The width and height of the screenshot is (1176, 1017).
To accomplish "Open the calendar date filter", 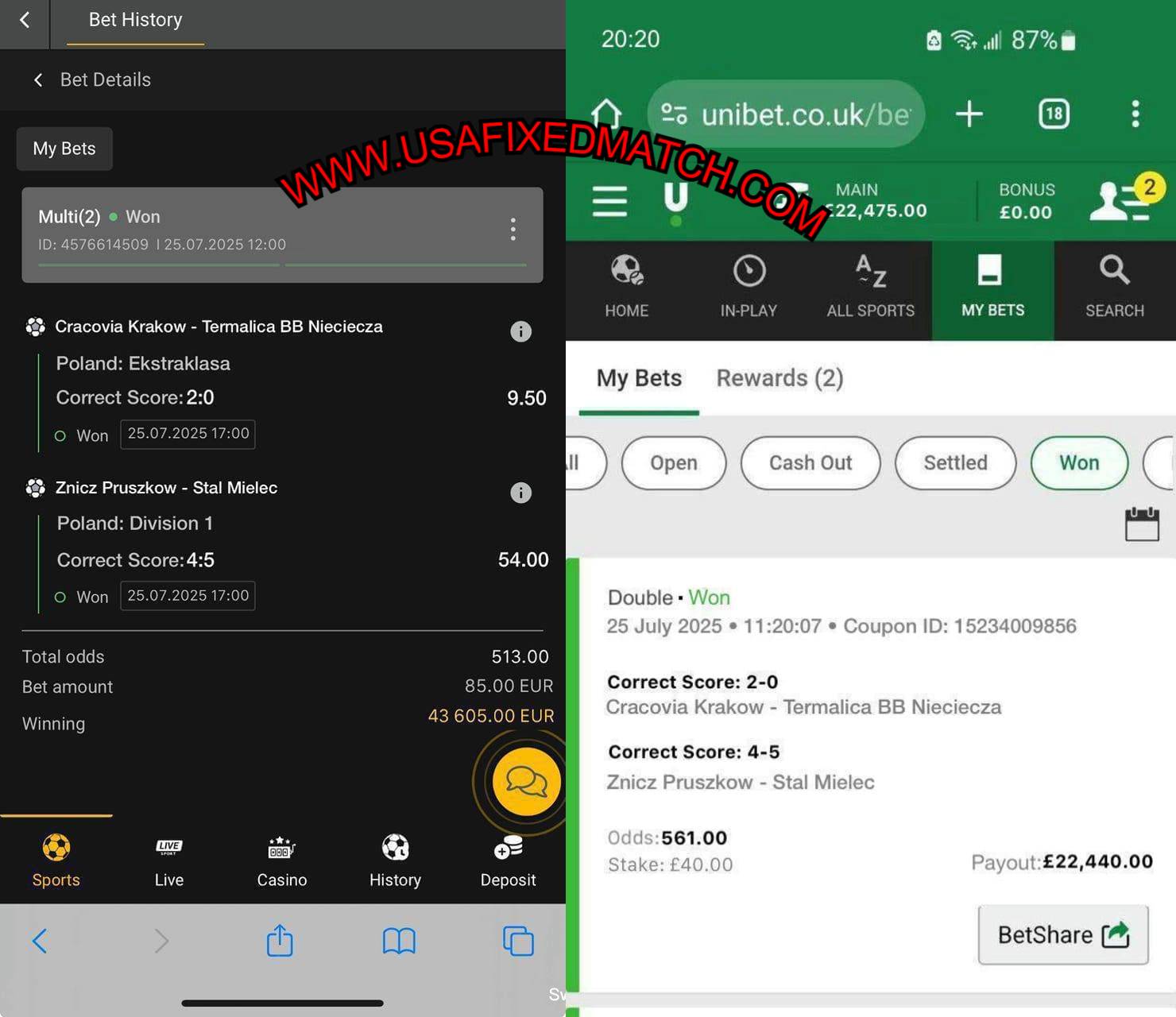I will 1142,524.
